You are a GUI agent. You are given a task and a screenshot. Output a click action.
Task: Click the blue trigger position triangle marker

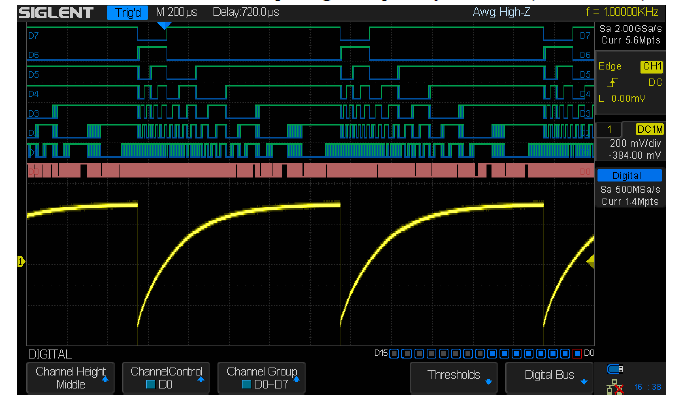[164, 26]
